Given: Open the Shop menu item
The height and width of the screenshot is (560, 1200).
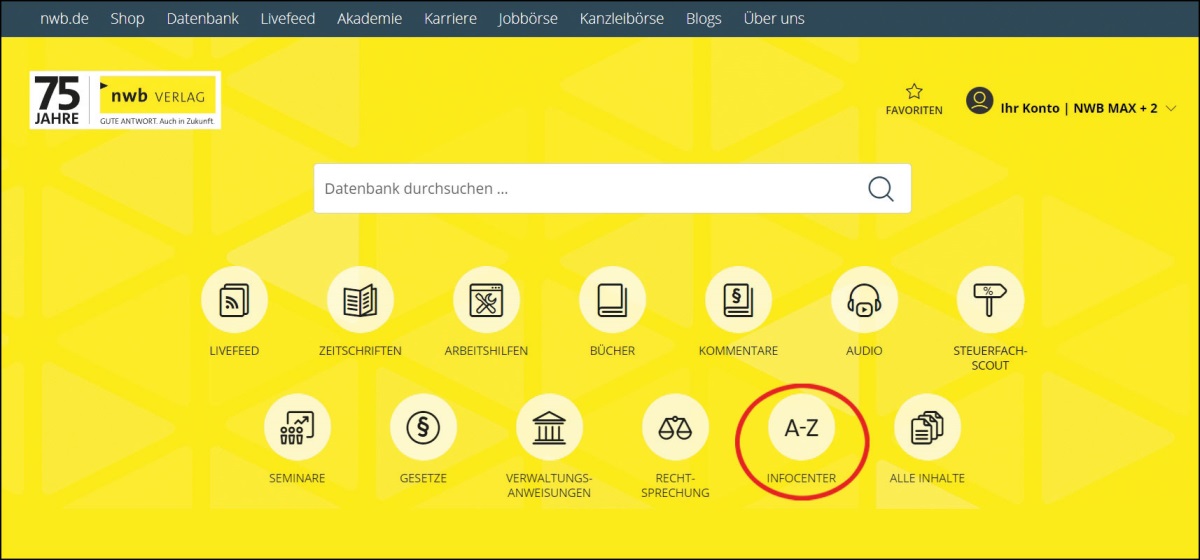Looking at the screenshot, I should (x=127, y=18).
